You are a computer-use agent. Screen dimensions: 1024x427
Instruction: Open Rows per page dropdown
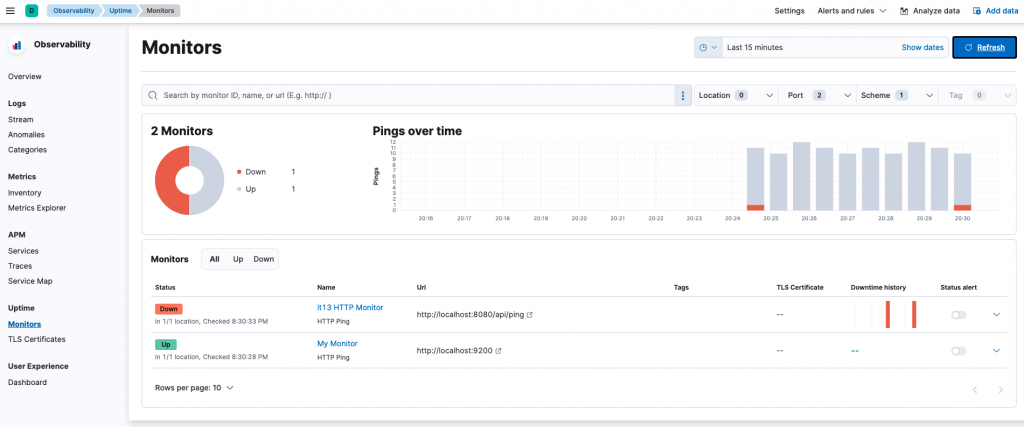194,388
